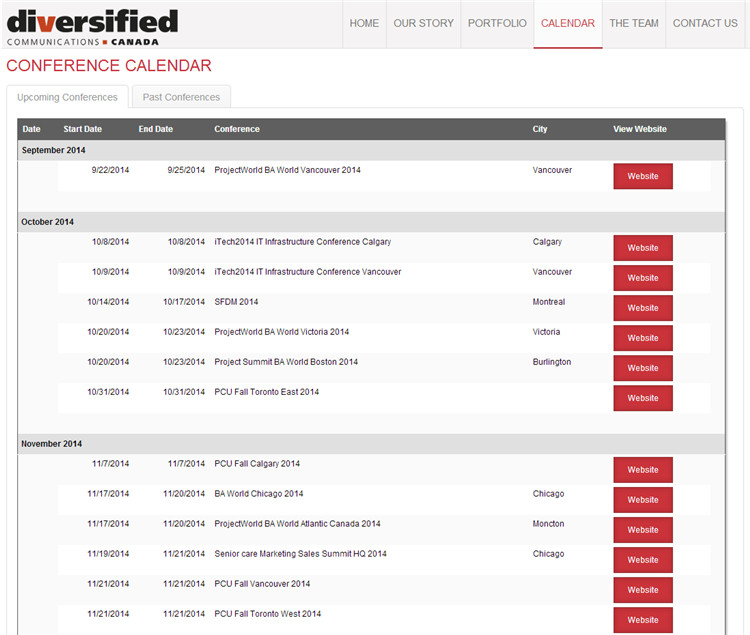Open Website for BA World Chicago 2014
This screenshot has height=635, width=750.
642,500
